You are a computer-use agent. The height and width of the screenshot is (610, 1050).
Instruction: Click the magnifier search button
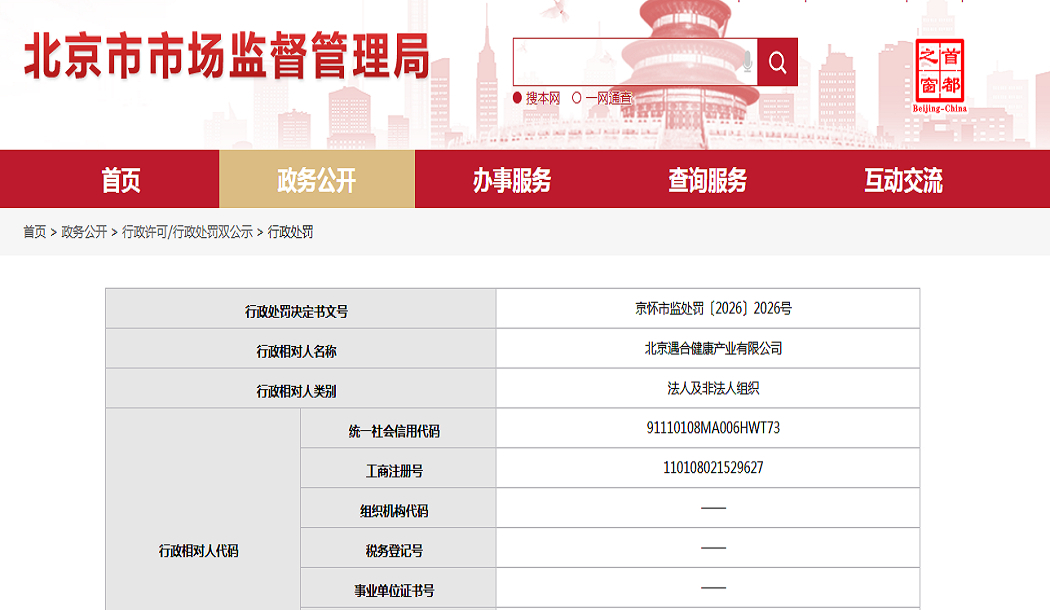pos(777,62)
